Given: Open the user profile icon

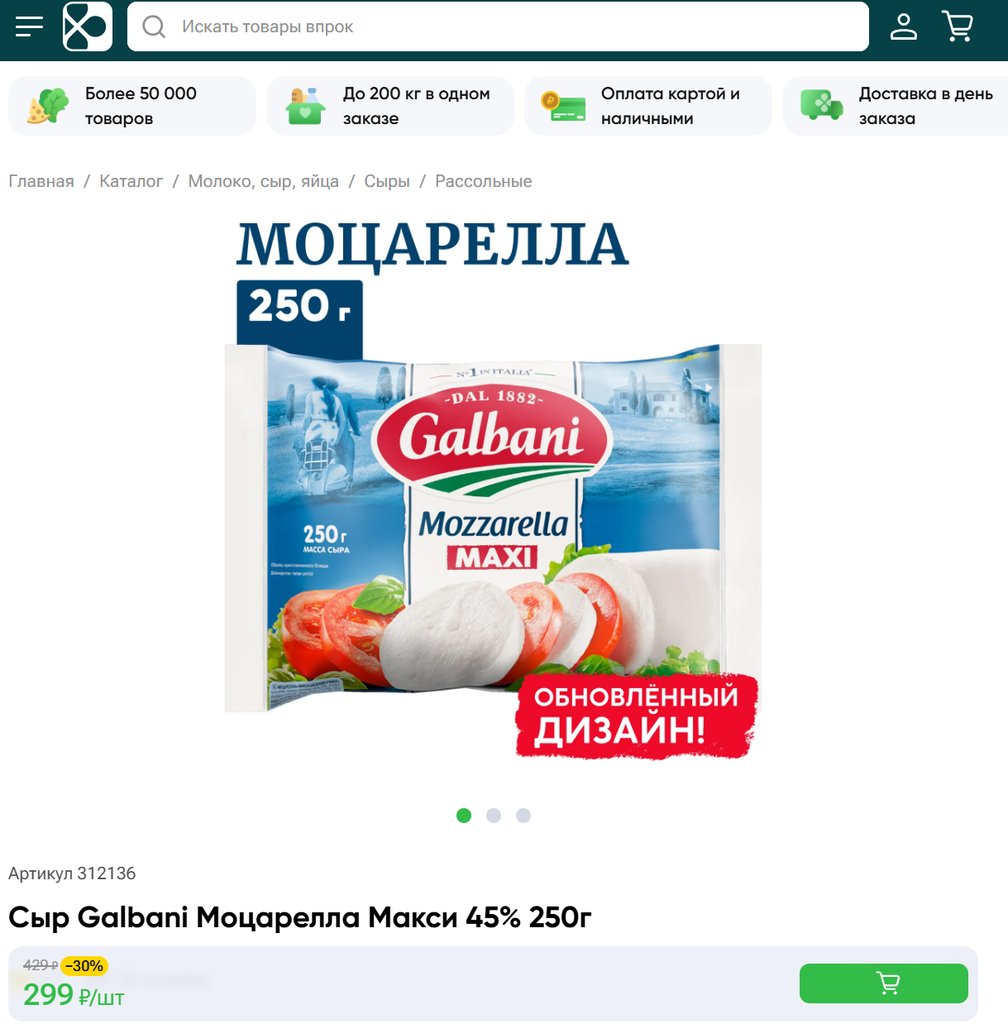Looking at the screenshot, I should (904, 27).
